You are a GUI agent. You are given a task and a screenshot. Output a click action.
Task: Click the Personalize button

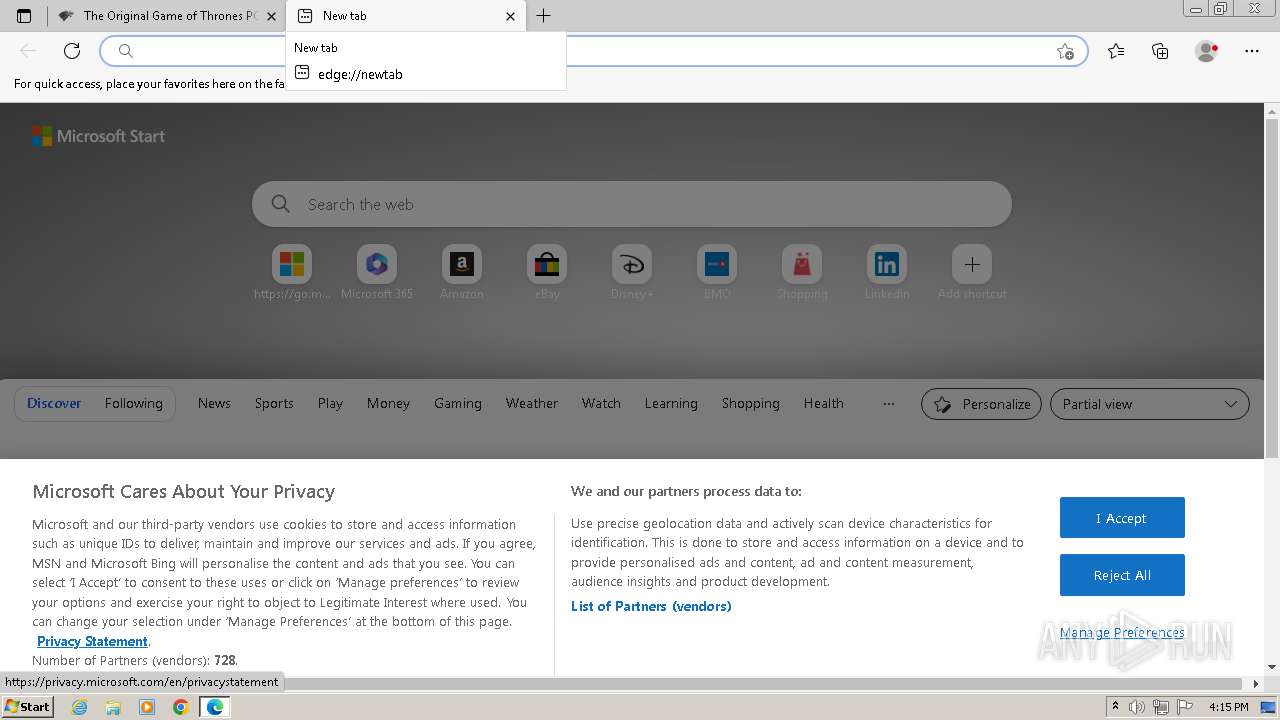(981, 404)
